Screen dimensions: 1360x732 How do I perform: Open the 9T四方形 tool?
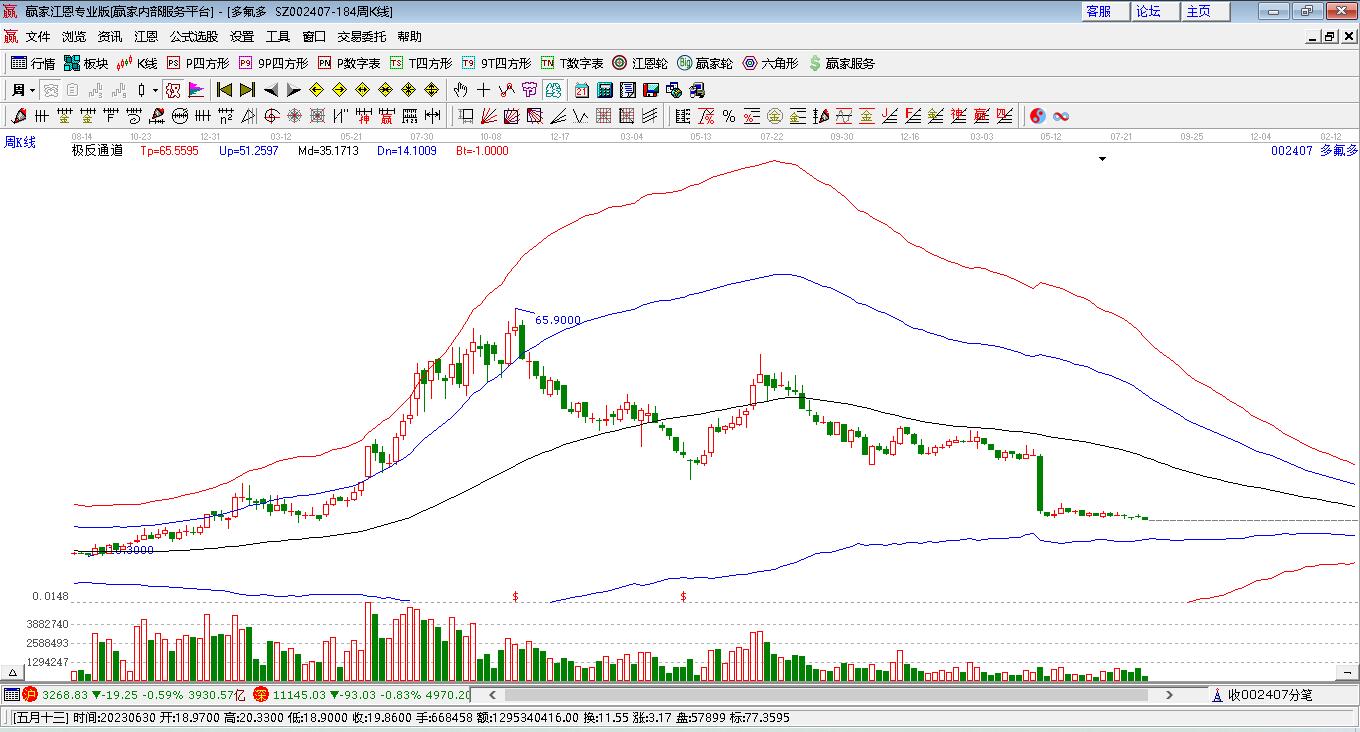click(x=497, y=63)
